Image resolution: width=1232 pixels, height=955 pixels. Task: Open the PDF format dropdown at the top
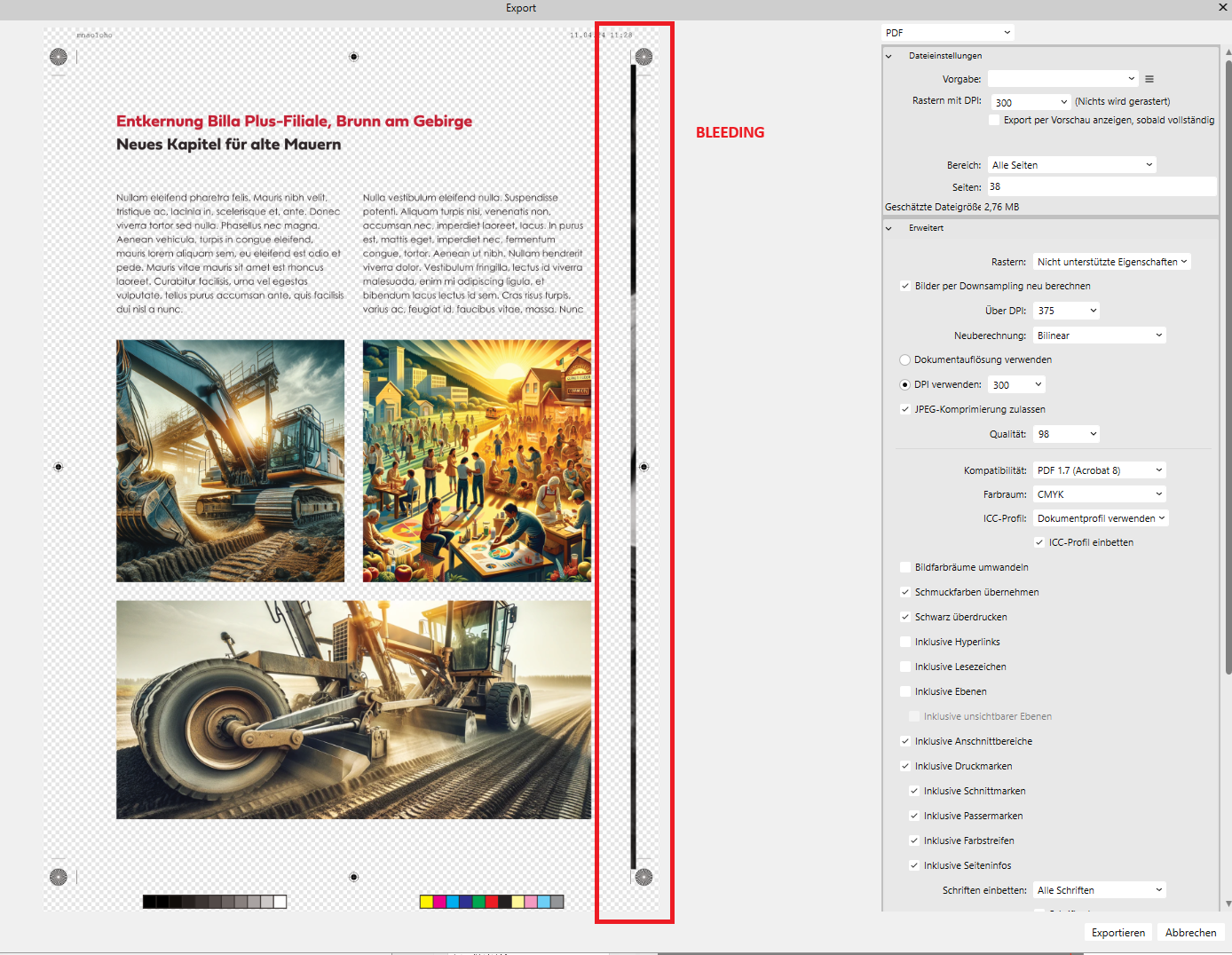(x=946, y=31)
